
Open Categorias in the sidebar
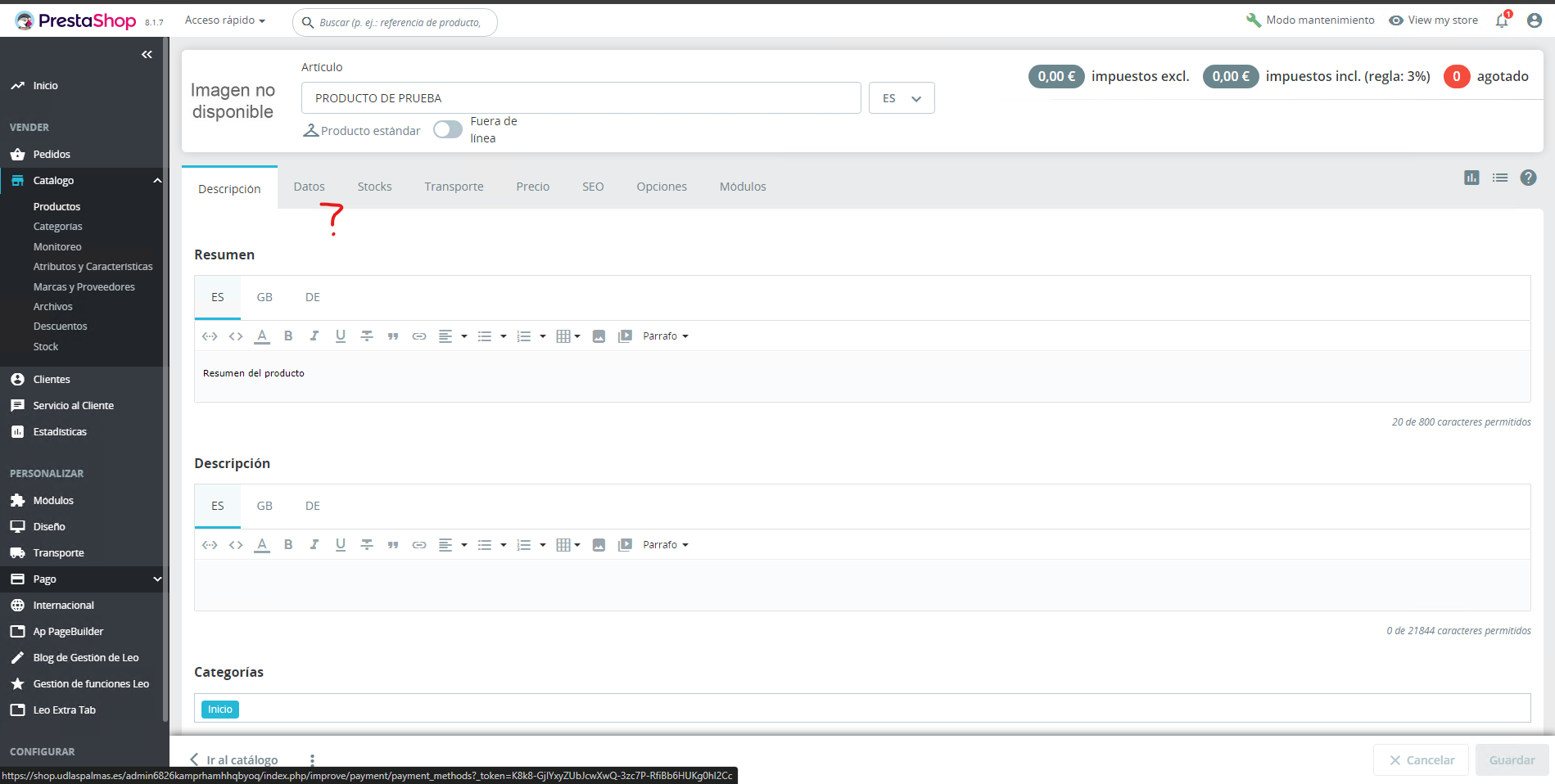click(x=58, y=227)
